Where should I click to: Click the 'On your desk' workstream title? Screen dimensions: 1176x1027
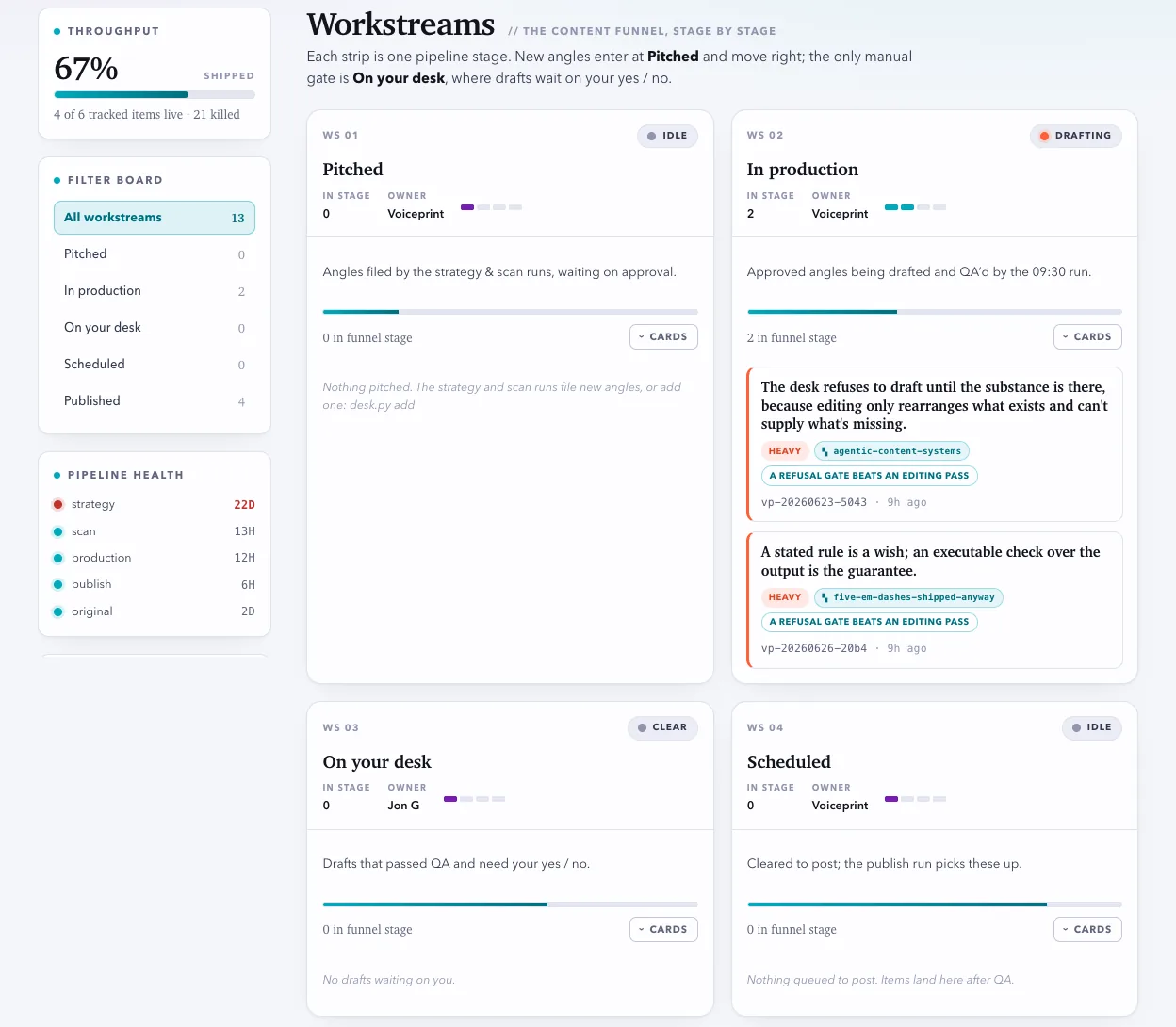[377, 762]
